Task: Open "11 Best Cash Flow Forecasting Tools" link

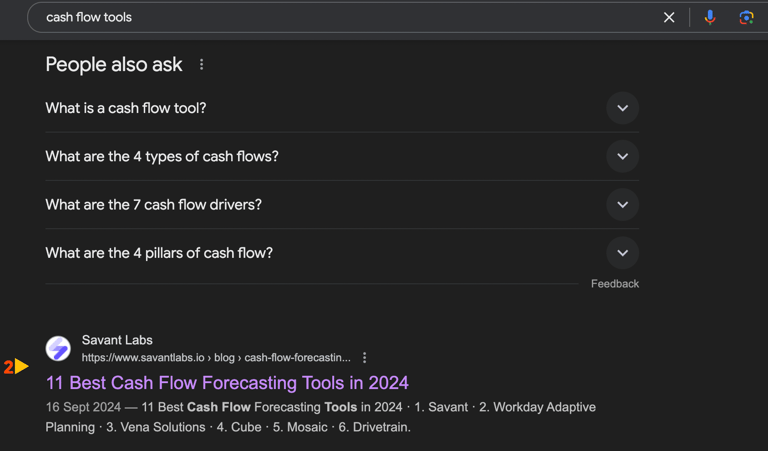Action: [x=227, y=383]
